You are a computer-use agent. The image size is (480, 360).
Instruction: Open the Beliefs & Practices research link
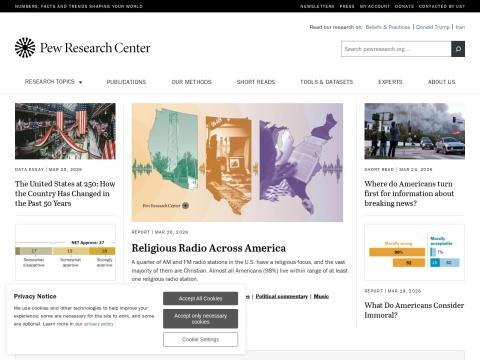click(388, 27)
